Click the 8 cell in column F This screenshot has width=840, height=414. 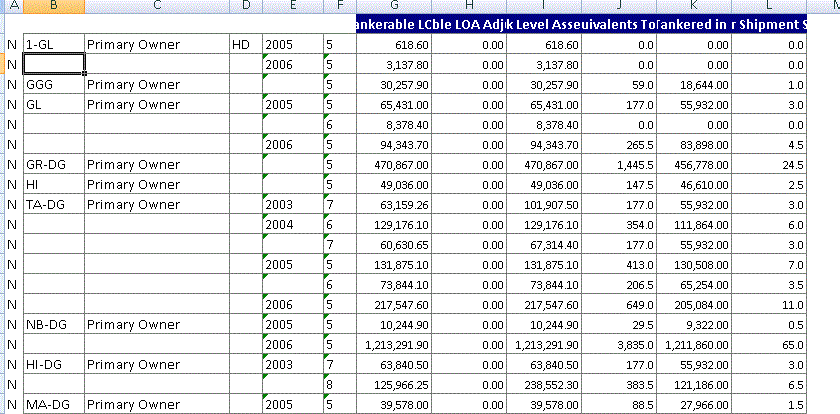pos(340,384)
